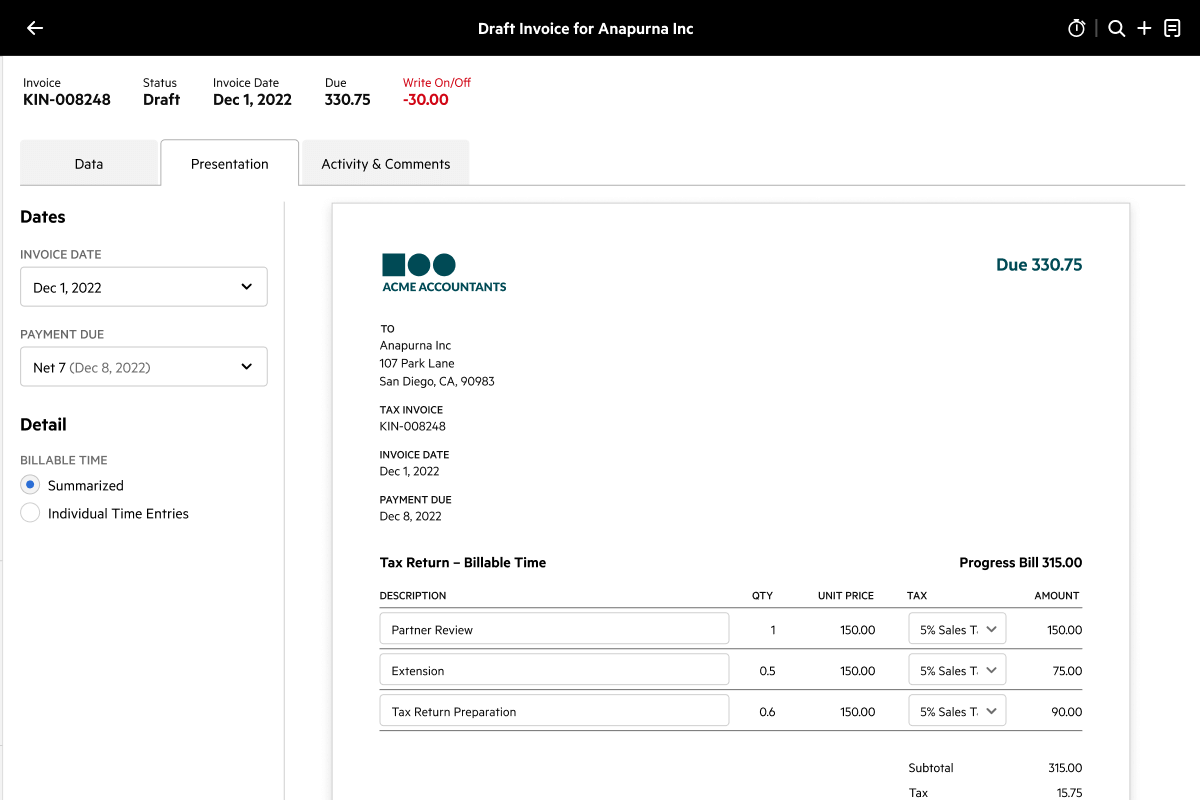Switch to the Data tab
Screen dimensions: 1200x800
89,164
